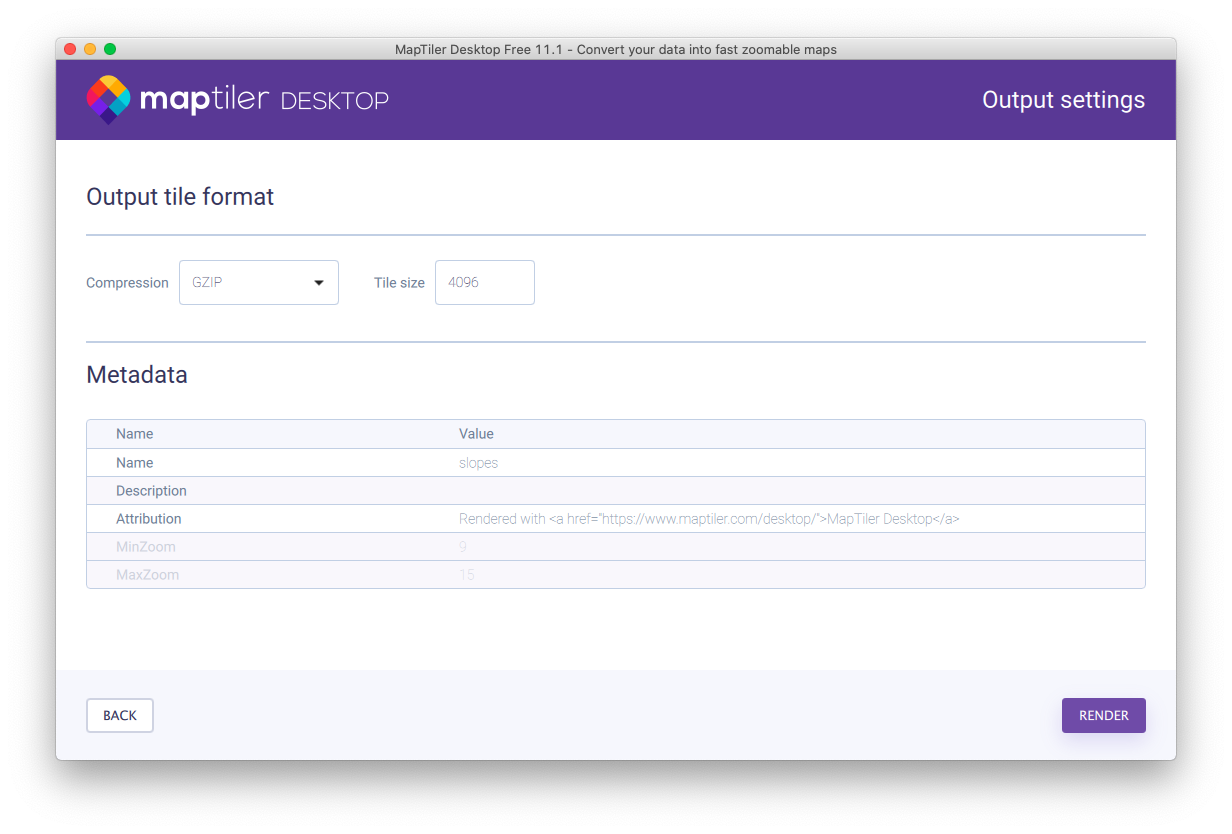Select the Attribution row label
Screen dimensions: 1232x834
pyautogui.click(x=149, y=519)
